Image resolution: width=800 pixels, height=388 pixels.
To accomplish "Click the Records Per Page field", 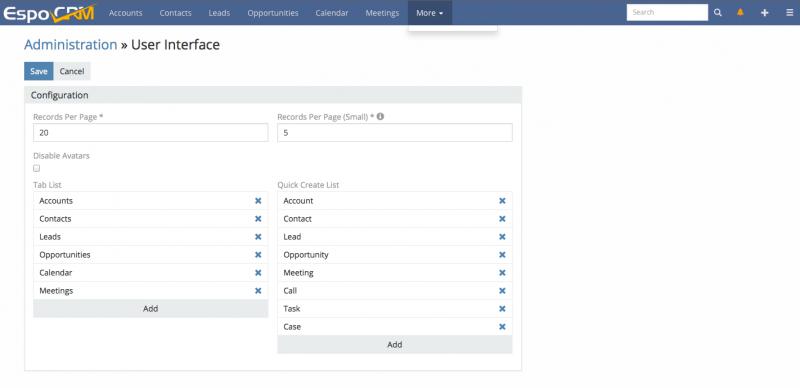I will tap(151, 132).
